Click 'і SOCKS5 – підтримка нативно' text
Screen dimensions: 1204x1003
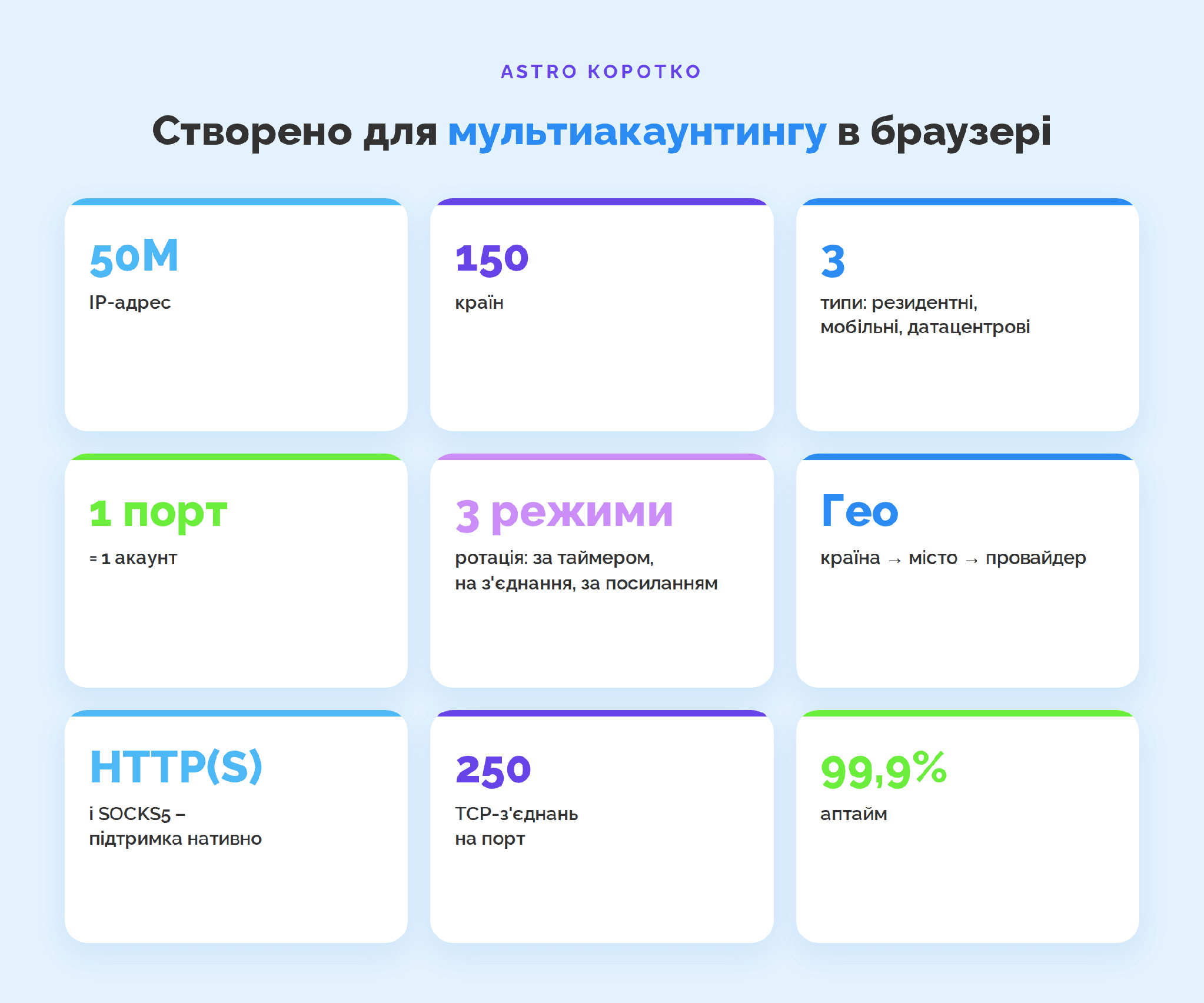pyautogui.click(x=175, y=826)
